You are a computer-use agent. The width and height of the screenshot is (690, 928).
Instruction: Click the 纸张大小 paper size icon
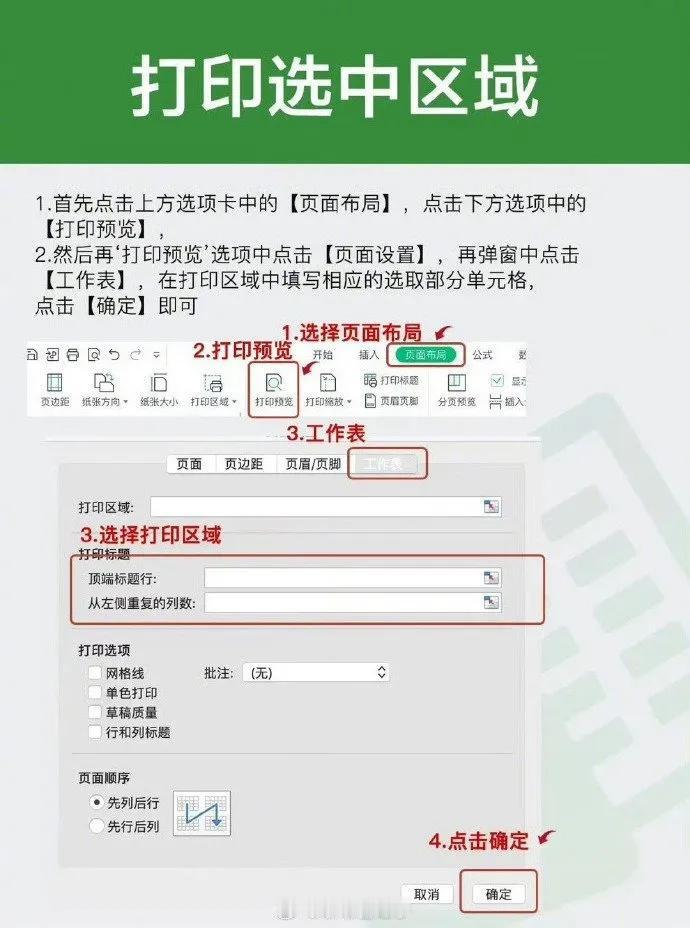tap(159, 389)
